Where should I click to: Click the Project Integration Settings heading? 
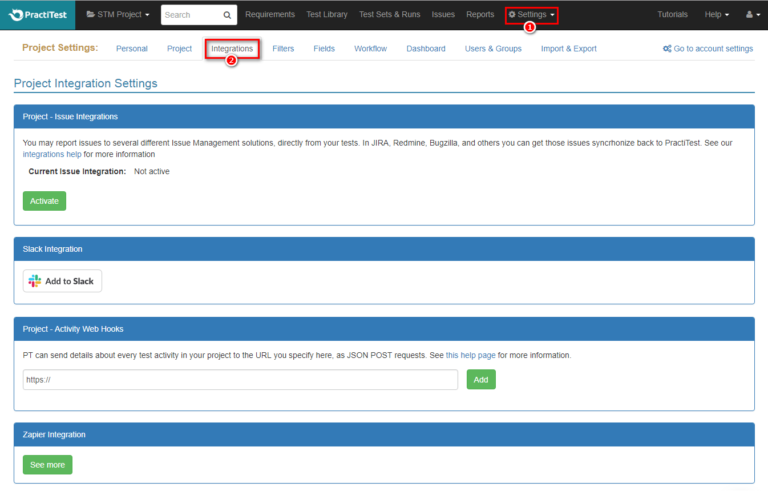click(x=86, y=83)
